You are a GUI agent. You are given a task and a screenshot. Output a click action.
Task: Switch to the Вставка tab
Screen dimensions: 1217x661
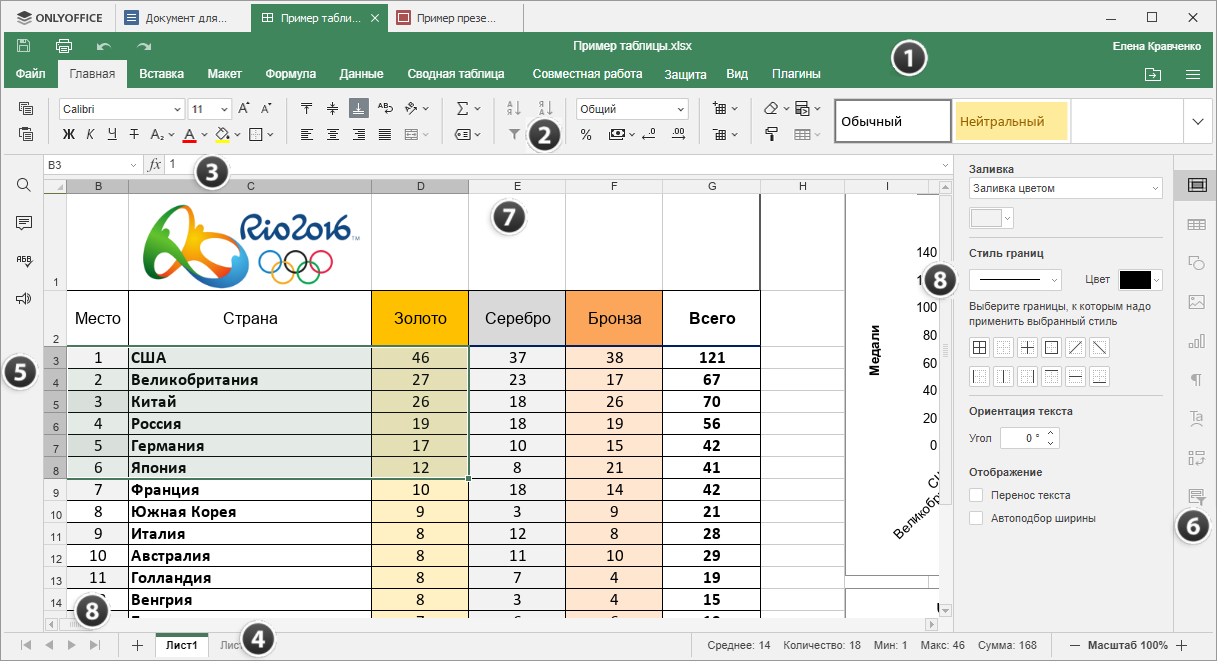click(x=161, y=73)
